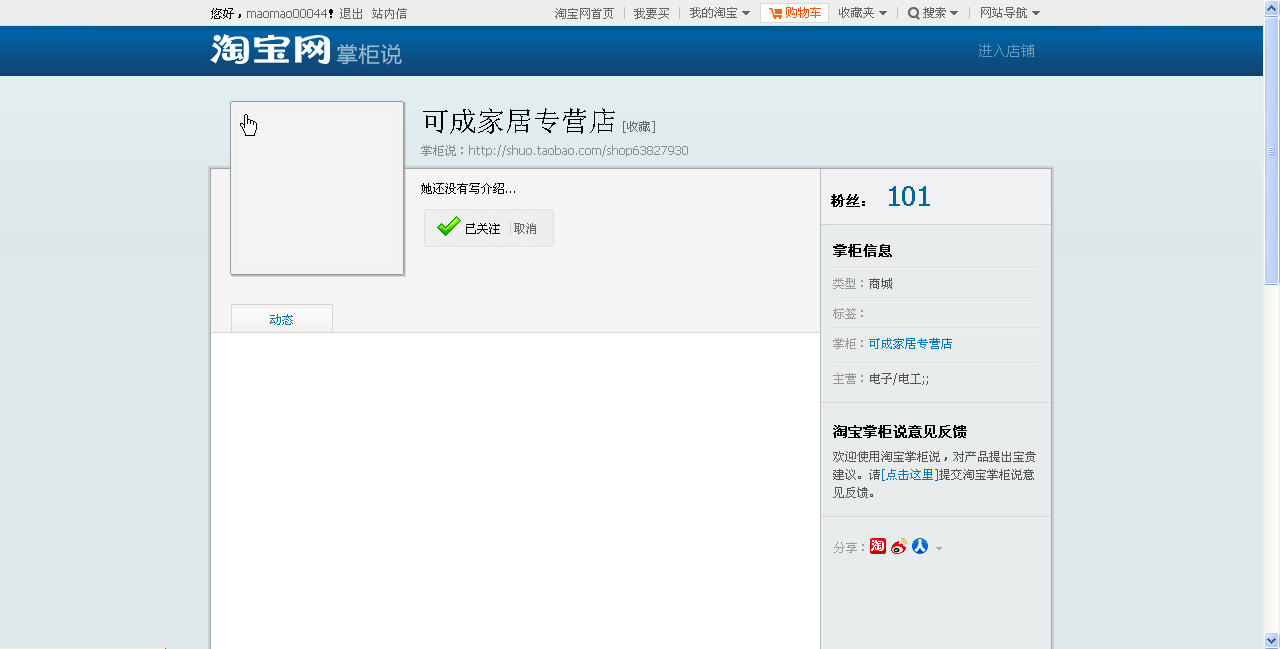This screenshot has height=649, width=1280.
Task: Expand more share options arrow
Action: pyautogui.click(x=939, y=548)
